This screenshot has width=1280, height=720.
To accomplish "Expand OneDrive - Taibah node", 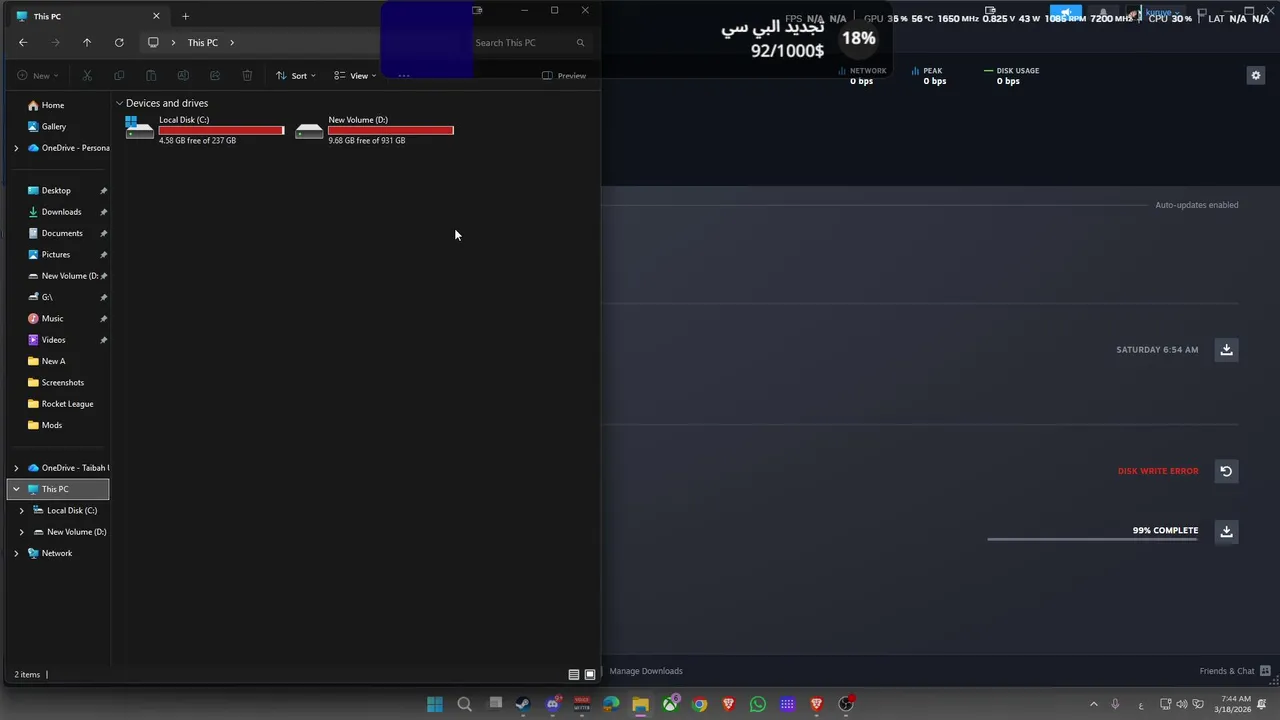I will pos(16,468).
